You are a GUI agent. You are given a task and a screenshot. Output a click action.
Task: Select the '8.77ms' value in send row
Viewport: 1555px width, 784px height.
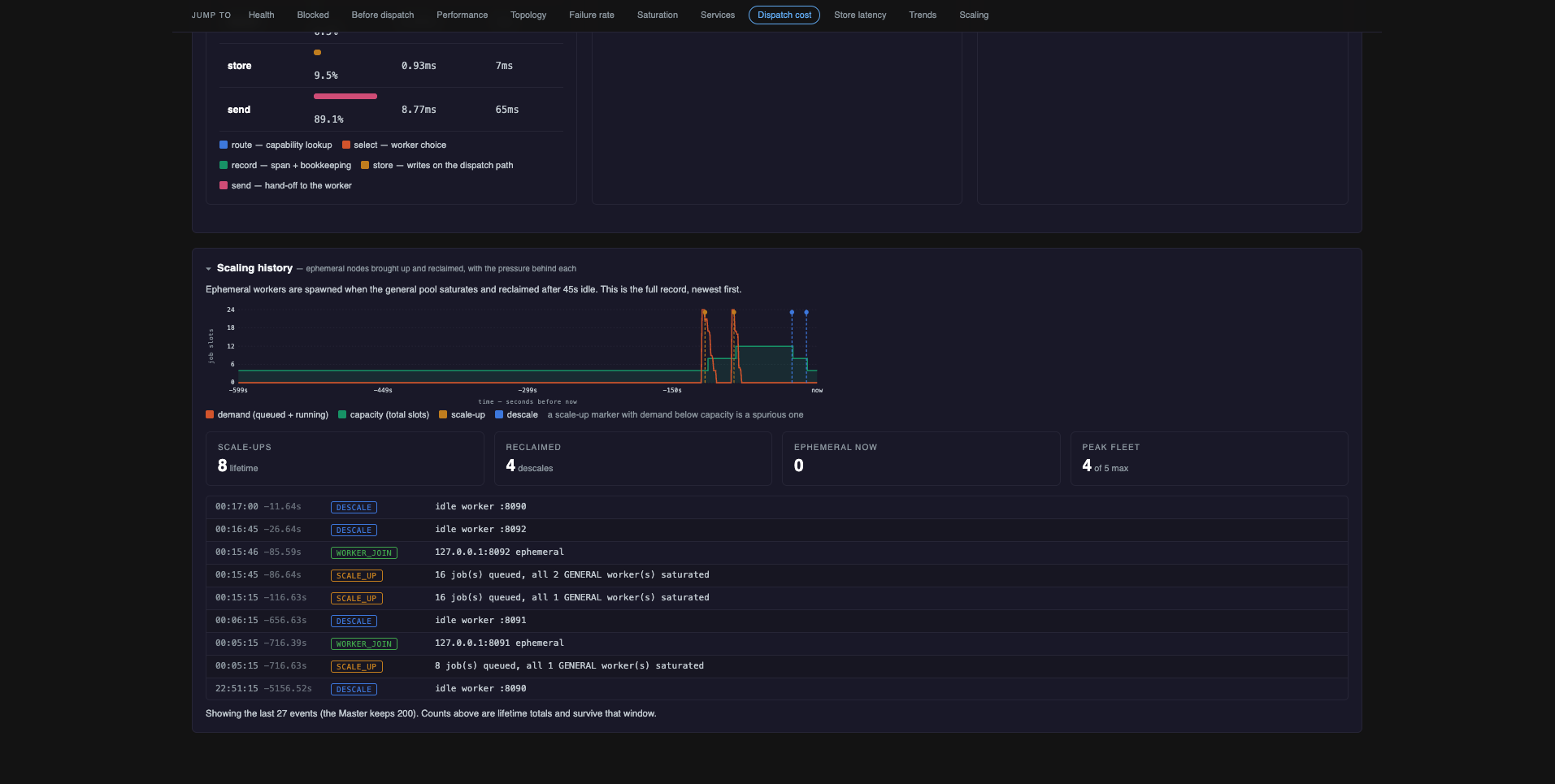419,110
